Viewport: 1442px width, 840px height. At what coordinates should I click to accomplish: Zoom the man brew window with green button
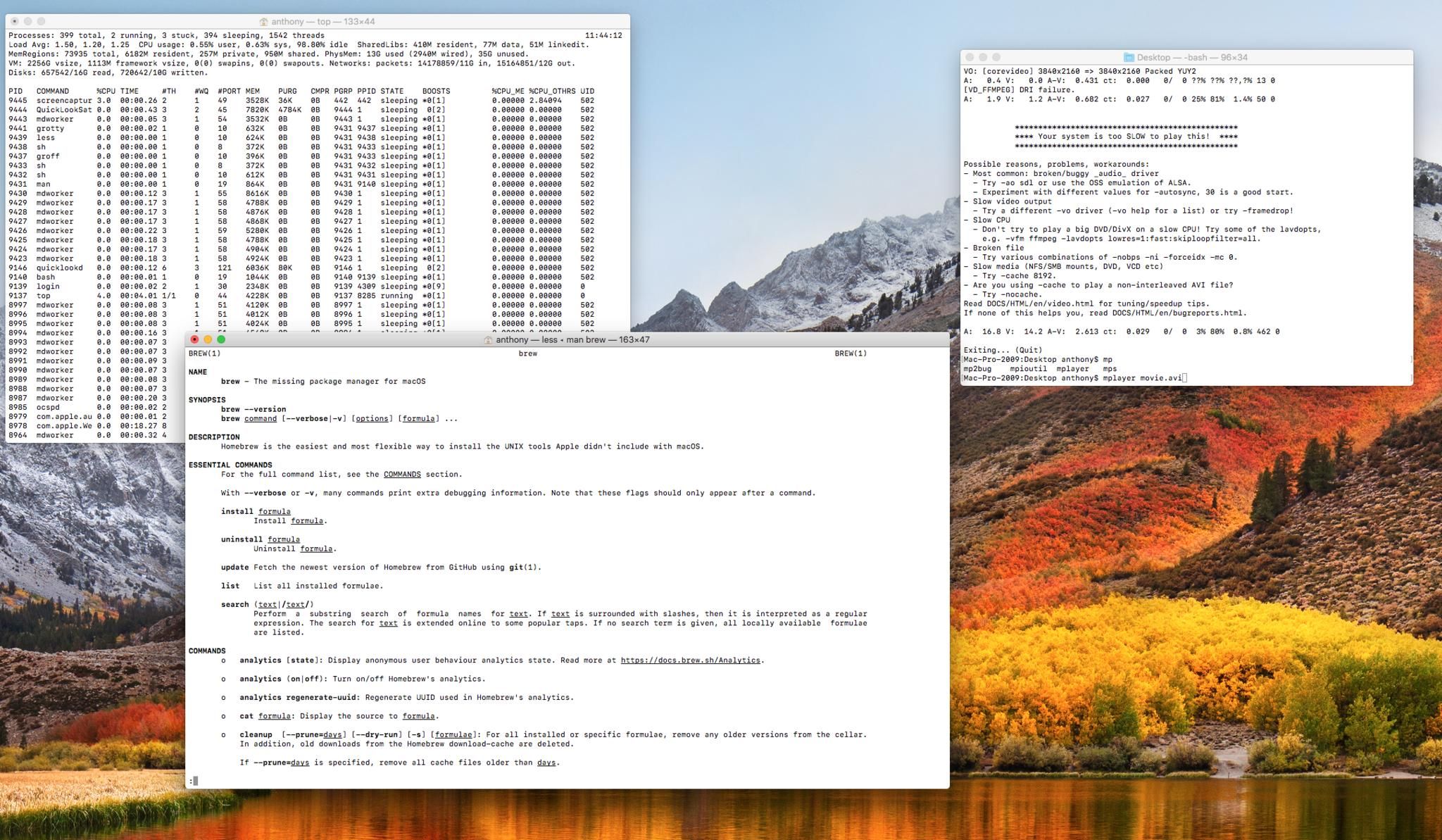pyautogui.click(x=221, y=339)
